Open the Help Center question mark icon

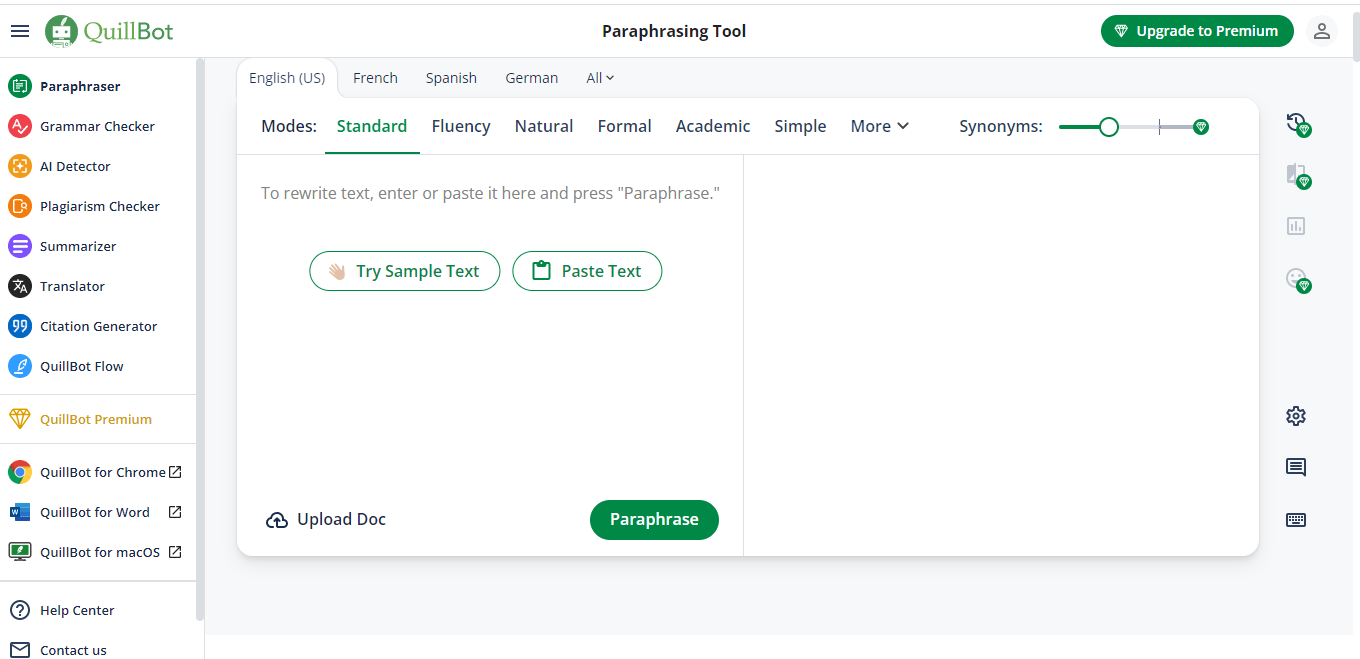[x=20, y=610]
